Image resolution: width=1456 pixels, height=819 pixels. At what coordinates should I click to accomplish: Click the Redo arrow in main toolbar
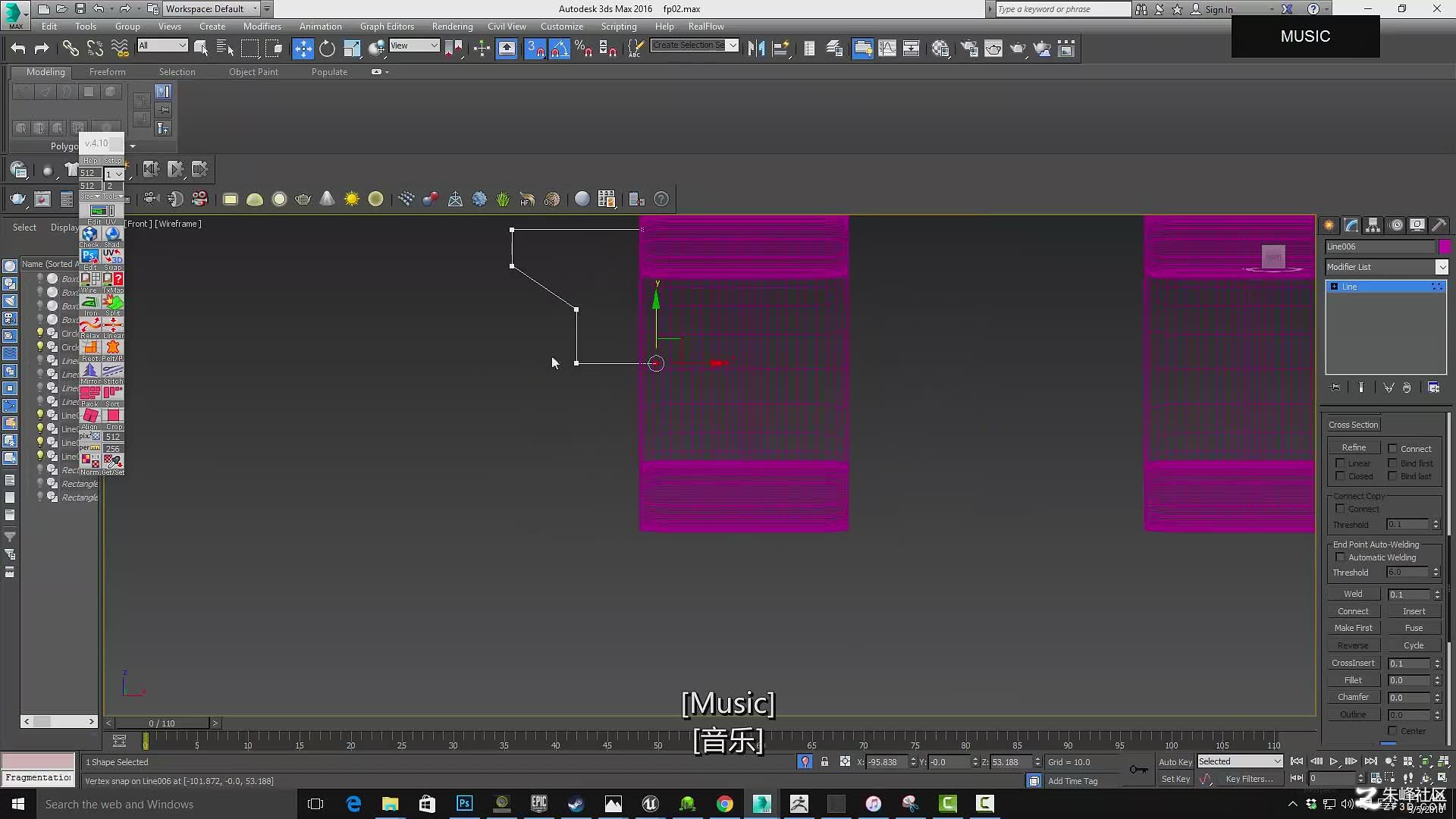(x=42, y=49)
